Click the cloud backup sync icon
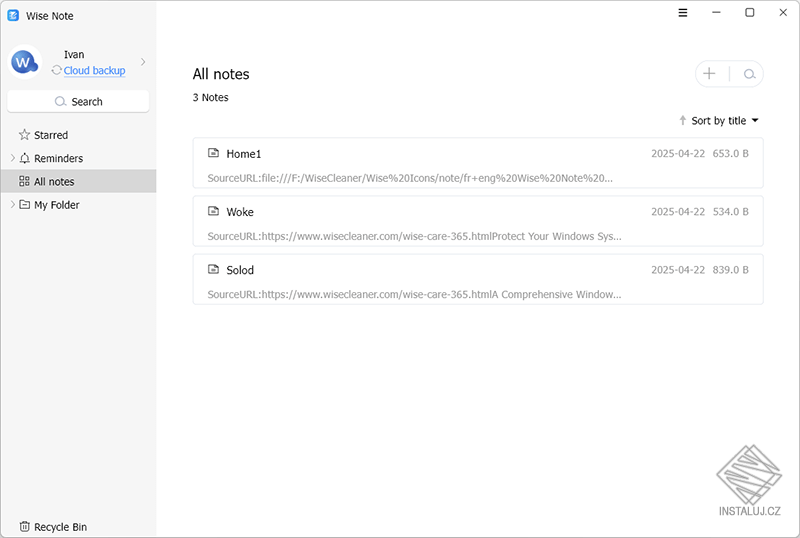Screen dimensions: 800x538 [56, 70]
